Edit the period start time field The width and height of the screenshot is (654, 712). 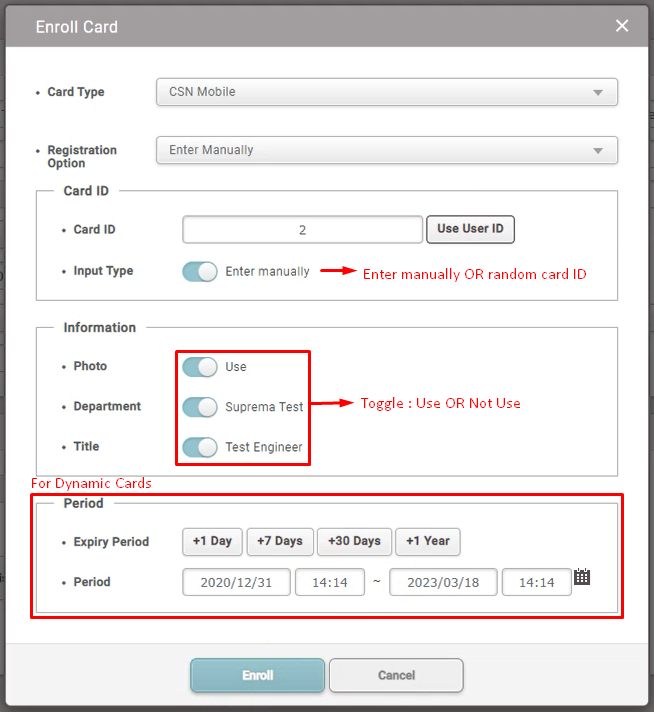329,582
